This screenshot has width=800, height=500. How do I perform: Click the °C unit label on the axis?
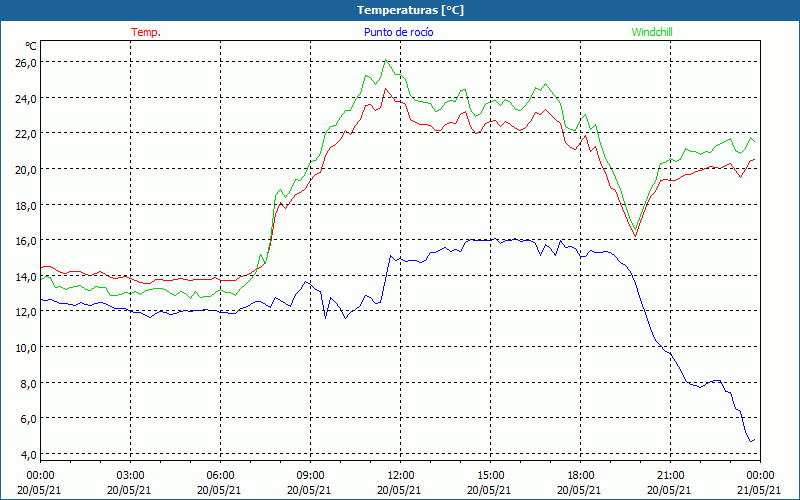click(31, 46)
